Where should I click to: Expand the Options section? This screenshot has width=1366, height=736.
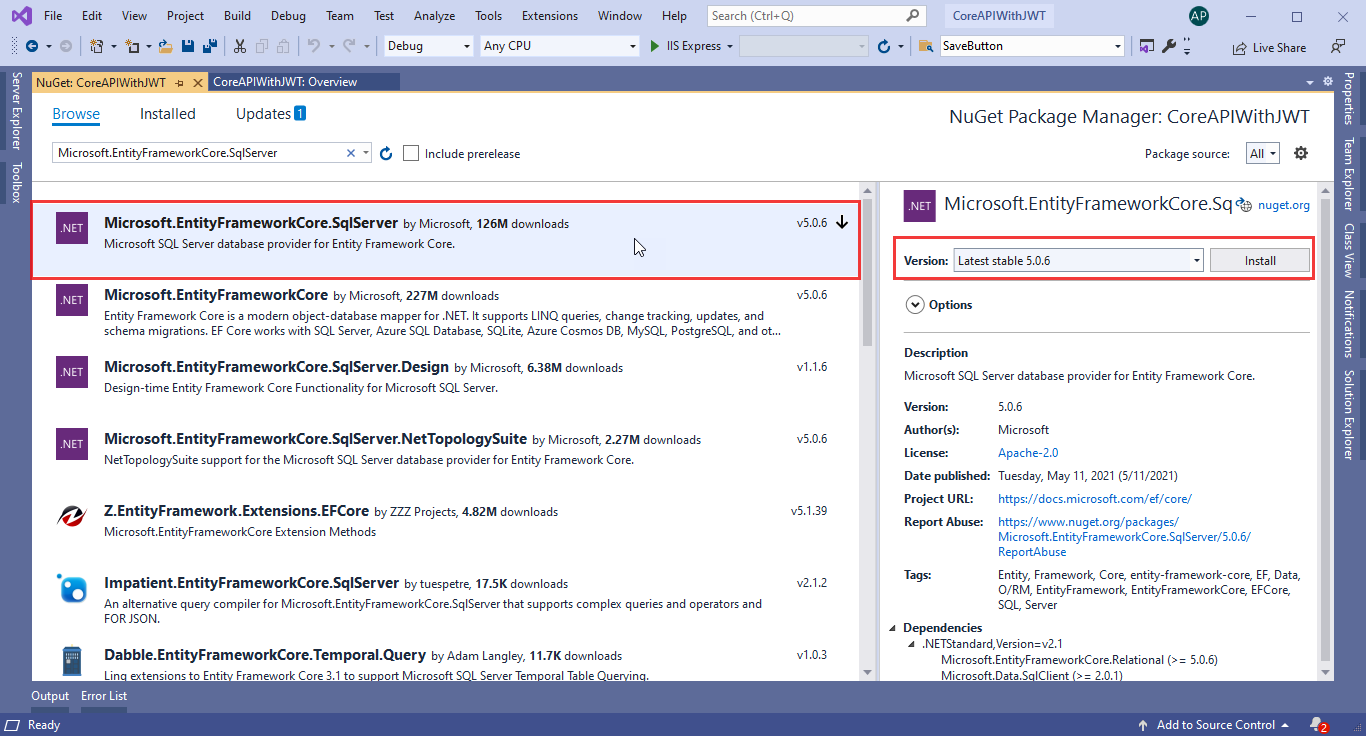click(914, 305)
